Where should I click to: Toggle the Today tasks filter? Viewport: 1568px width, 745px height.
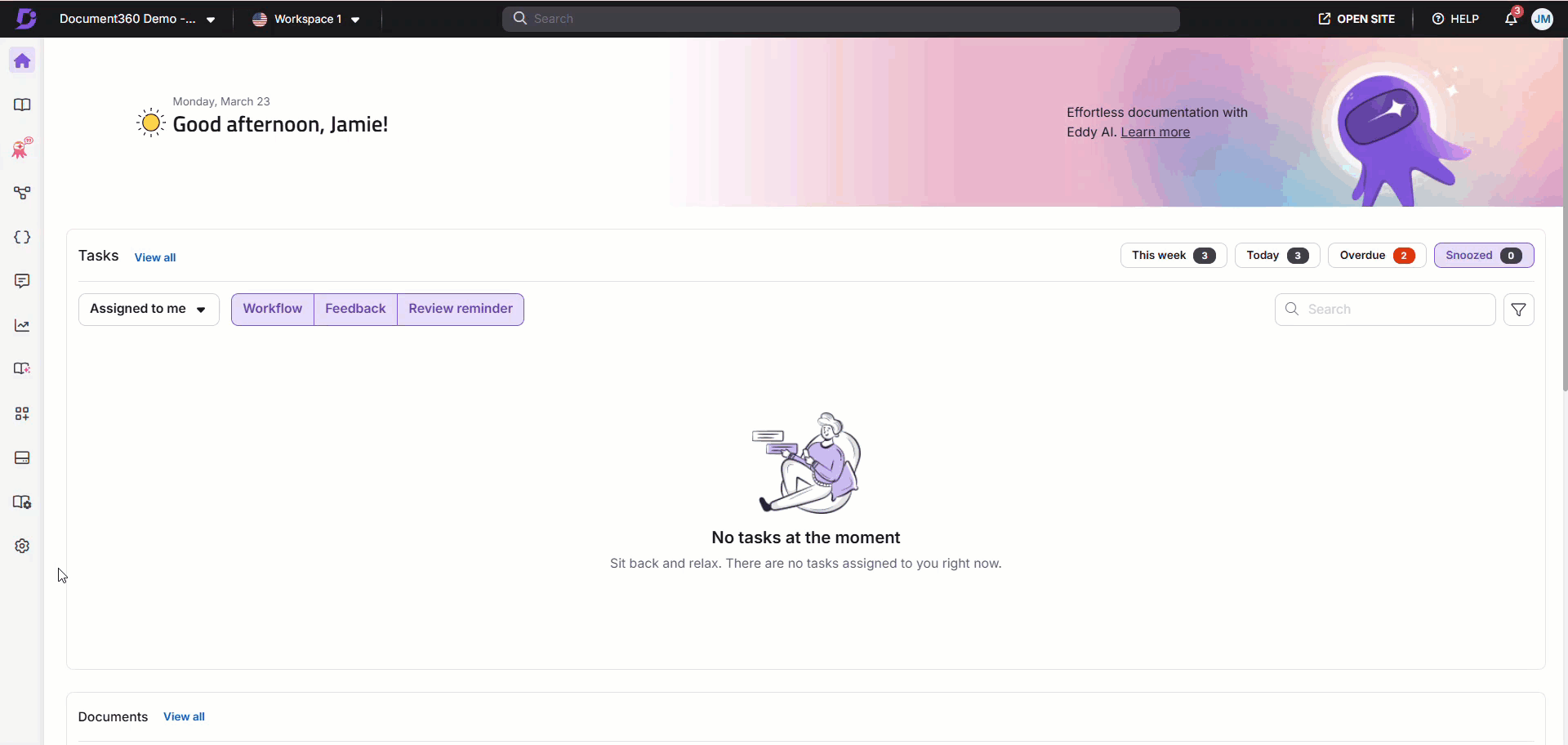pos(1276,256)
